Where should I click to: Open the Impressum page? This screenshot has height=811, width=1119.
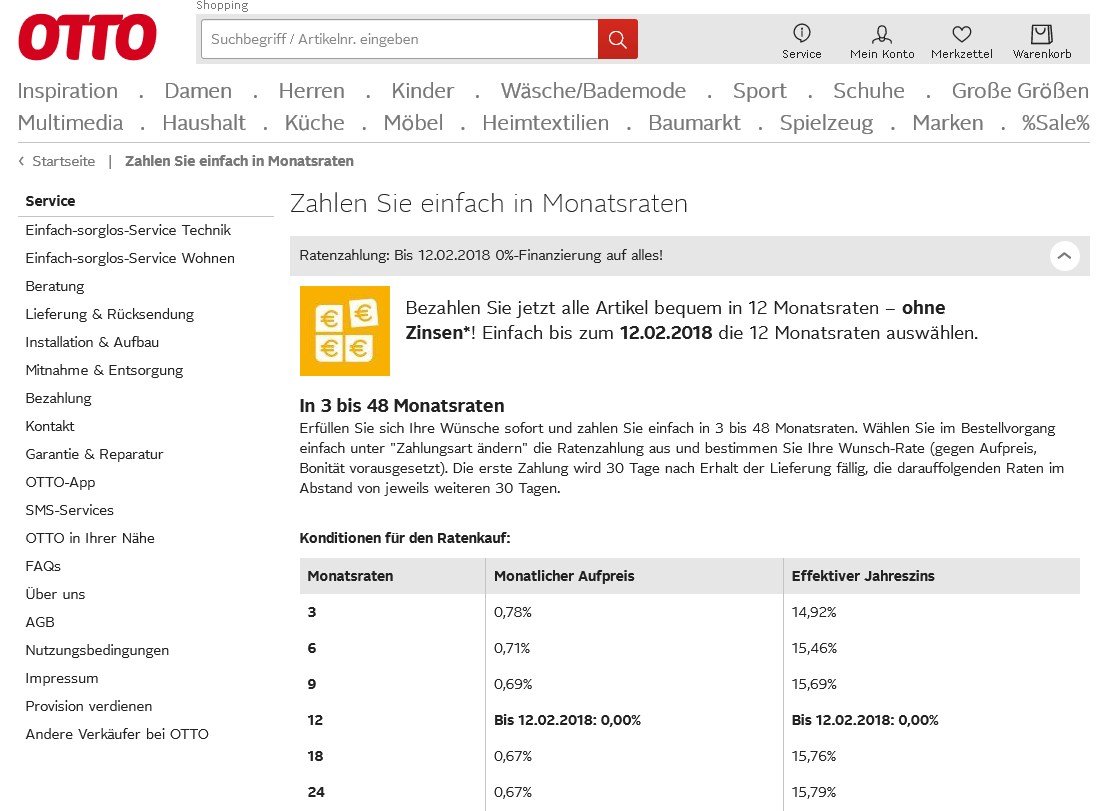pos(62,678)
